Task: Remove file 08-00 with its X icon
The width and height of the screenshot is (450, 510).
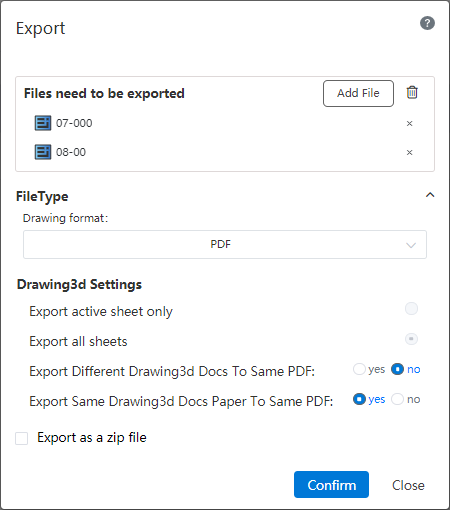Action: 410,153
